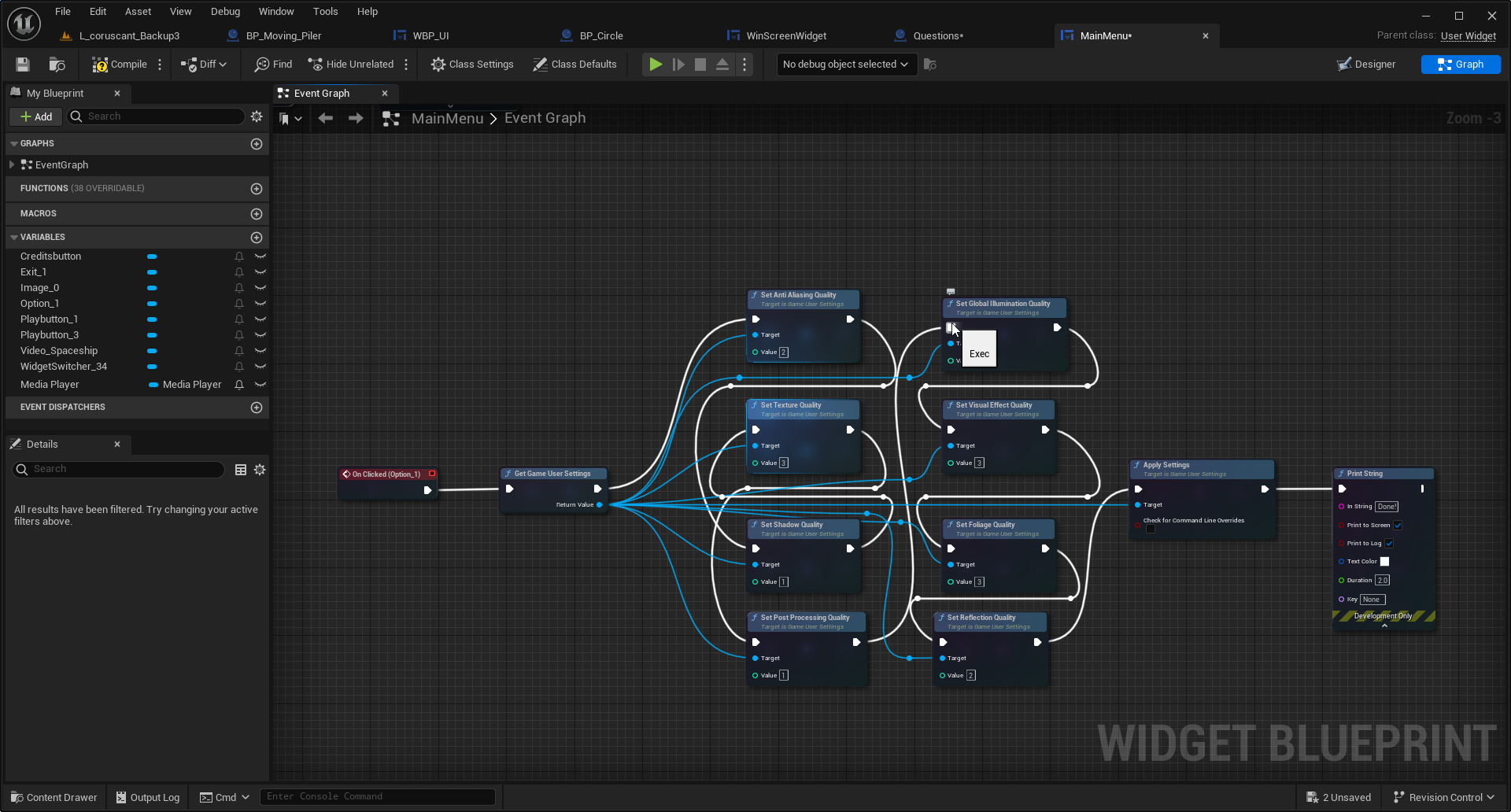Screen dimensions: 1511x812
Task: Open Class Defaults
Action: point(575,65)
